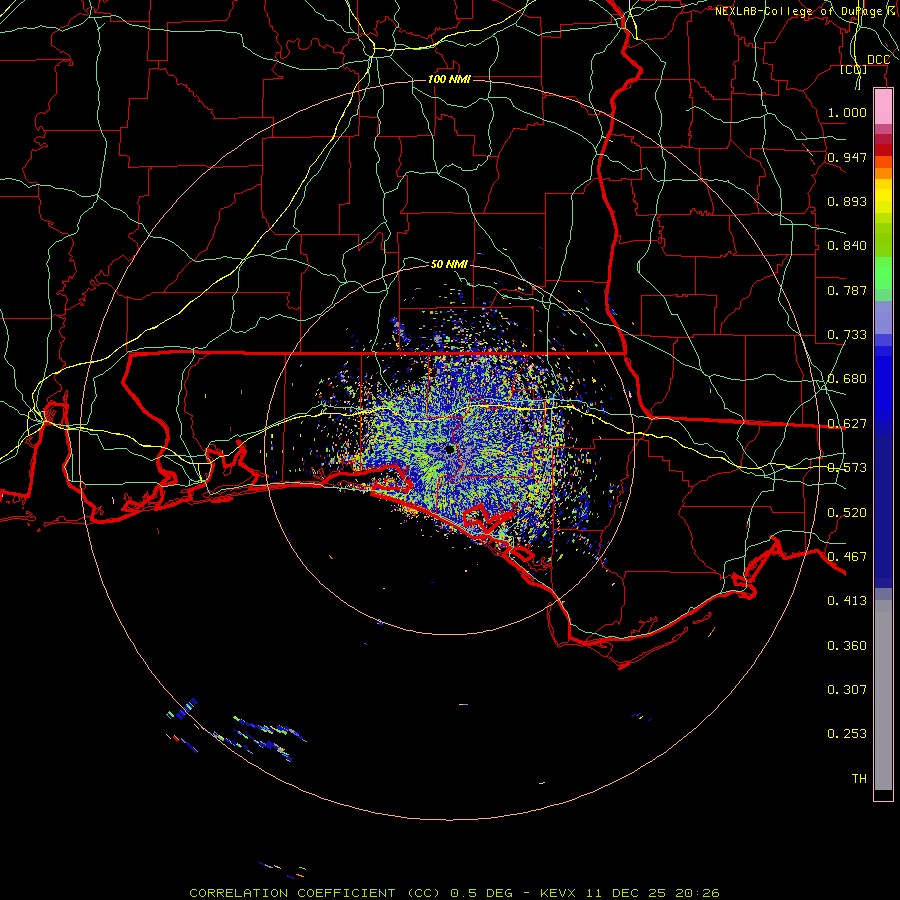Click the CORRELATION COEFFICIENT (CC) caption text
Image resolution: width=900 pixels, height=900 pixels.
coord(315,893)
